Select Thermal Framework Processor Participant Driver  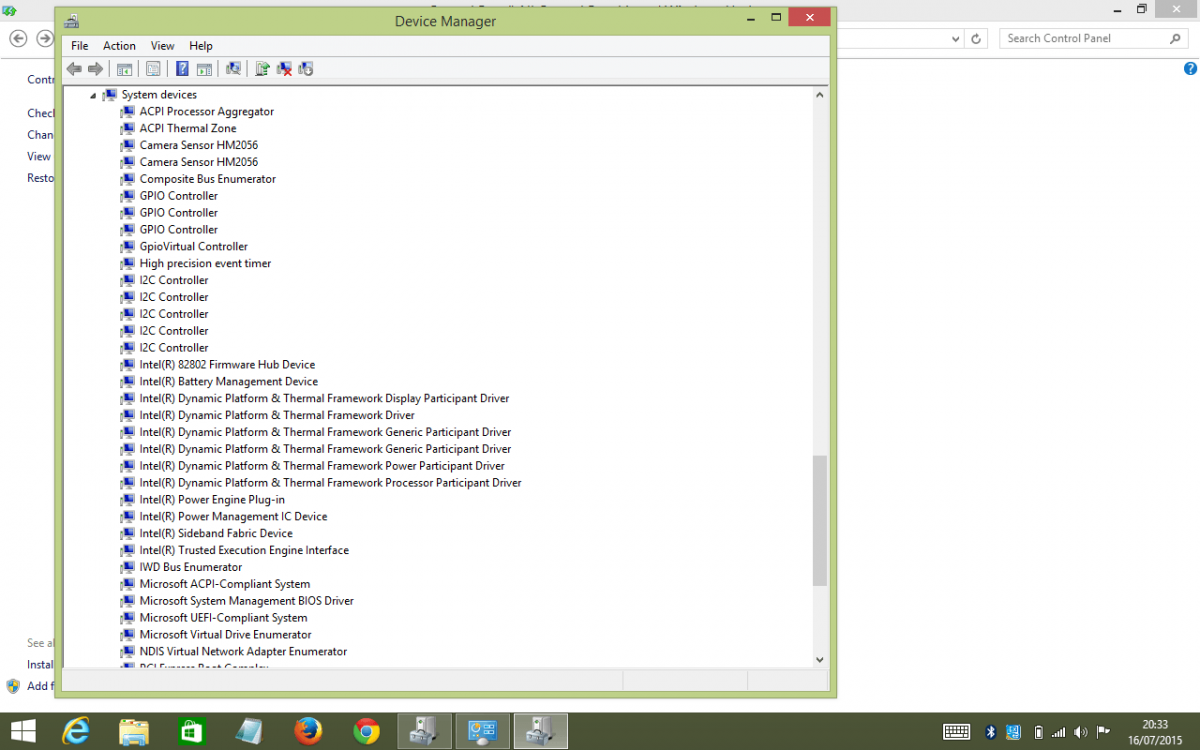pos(330,483)
